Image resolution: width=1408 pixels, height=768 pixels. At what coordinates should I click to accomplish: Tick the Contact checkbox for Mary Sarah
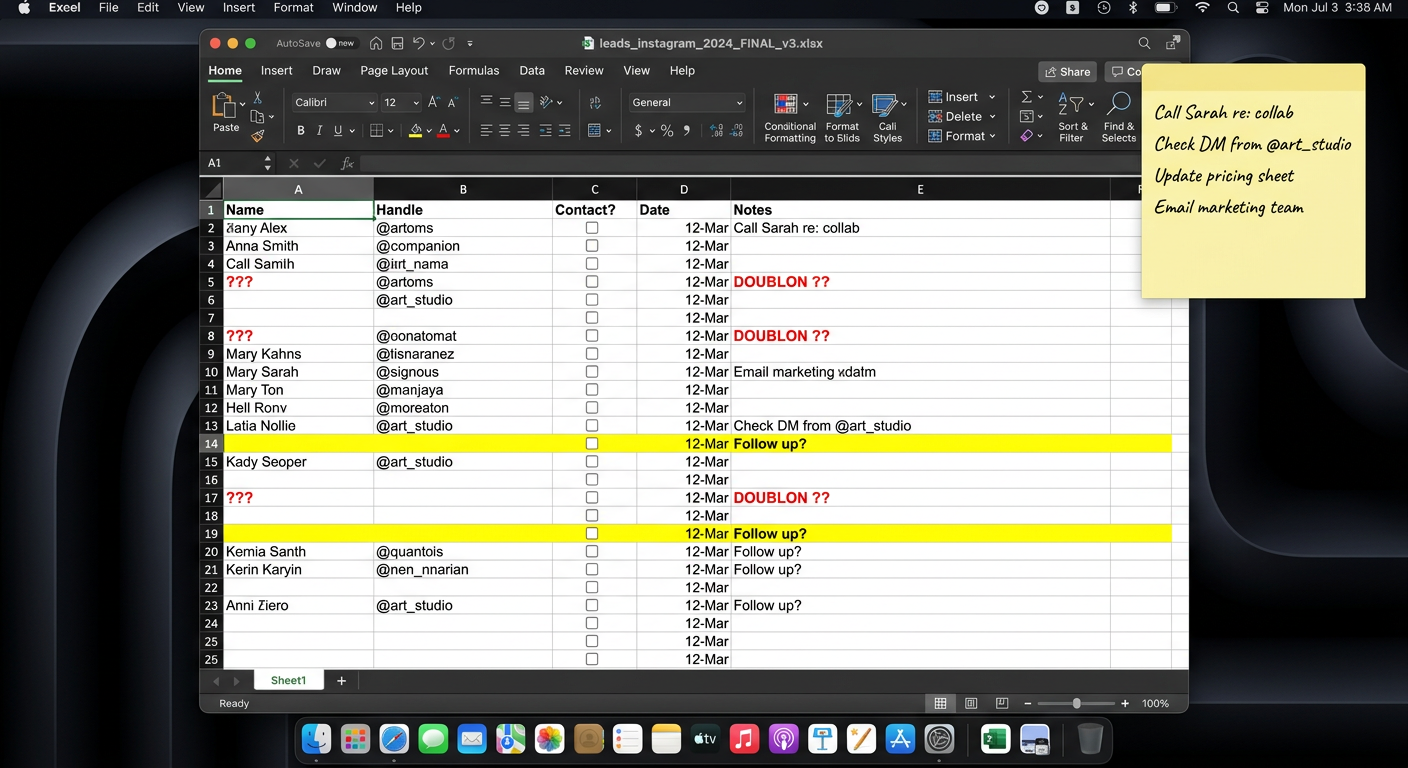click(592, 372)
